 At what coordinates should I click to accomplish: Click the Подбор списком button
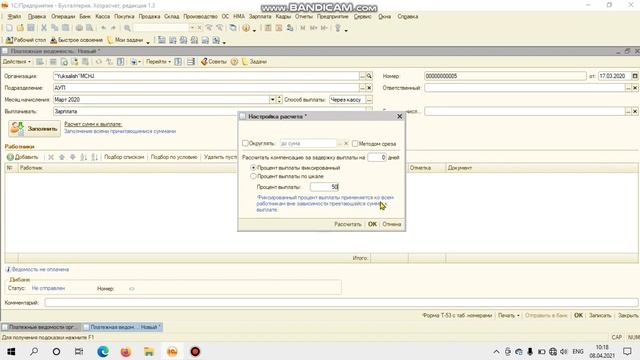pyautogui.click(x=124, y=157)
